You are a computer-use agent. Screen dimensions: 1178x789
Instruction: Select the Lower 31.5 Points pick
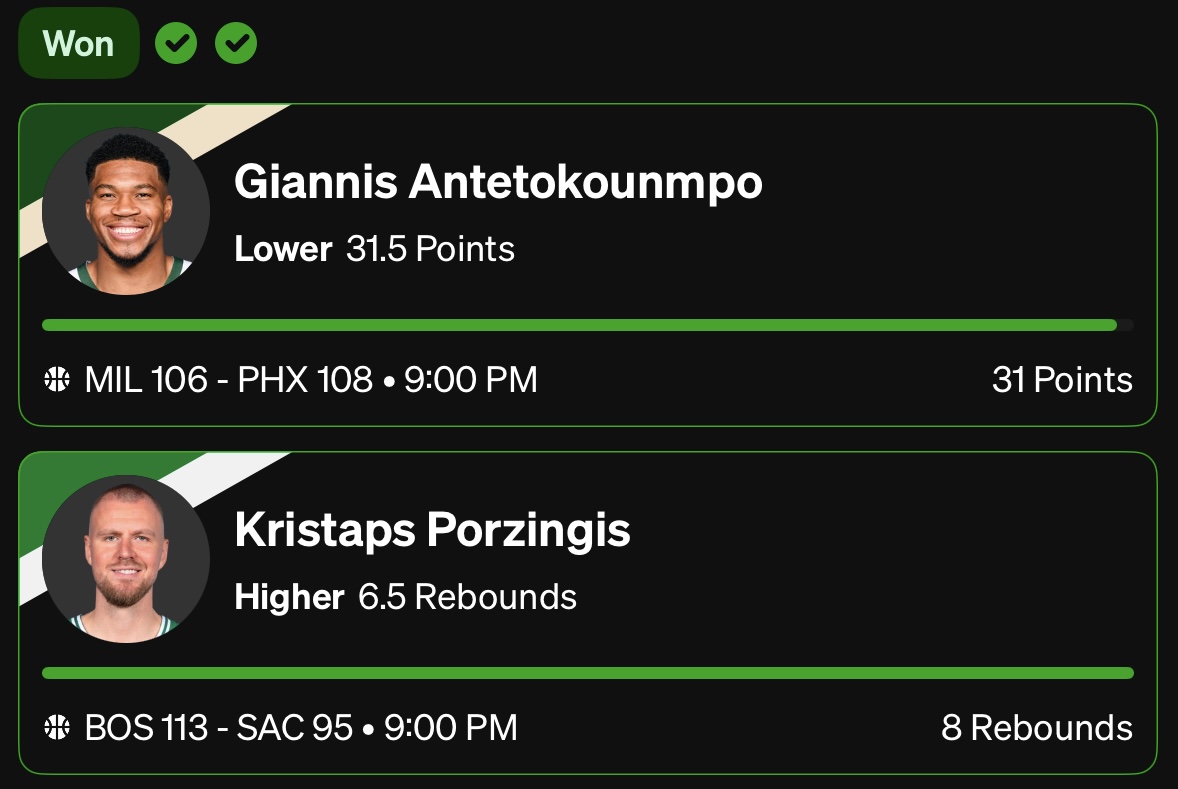pos(374,249)
